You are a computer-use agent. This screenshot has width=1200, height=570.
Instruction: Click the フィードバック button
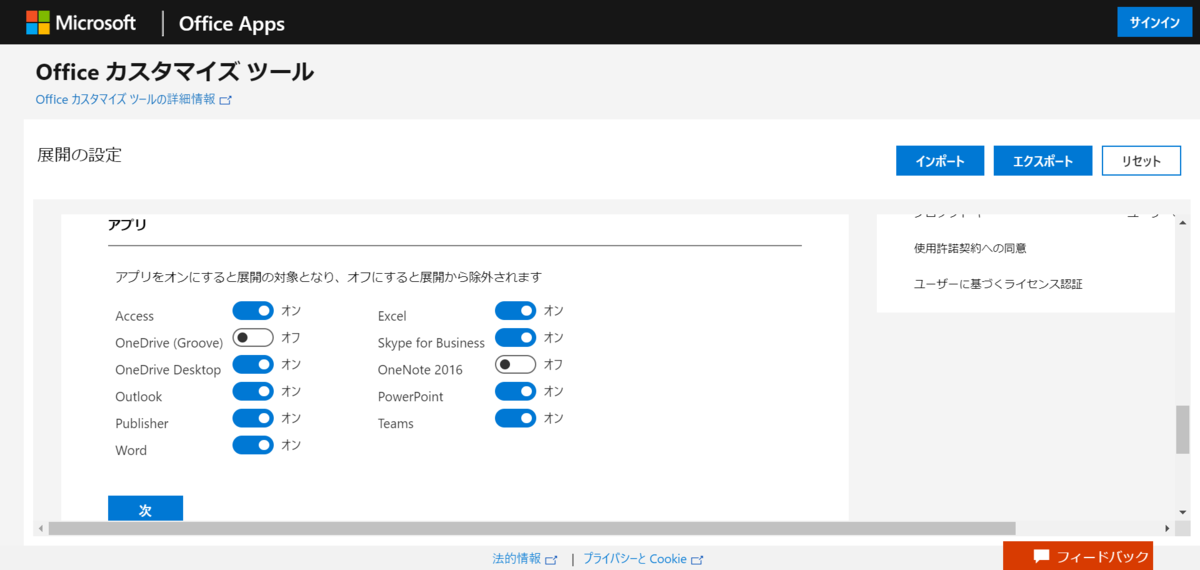1077,556
